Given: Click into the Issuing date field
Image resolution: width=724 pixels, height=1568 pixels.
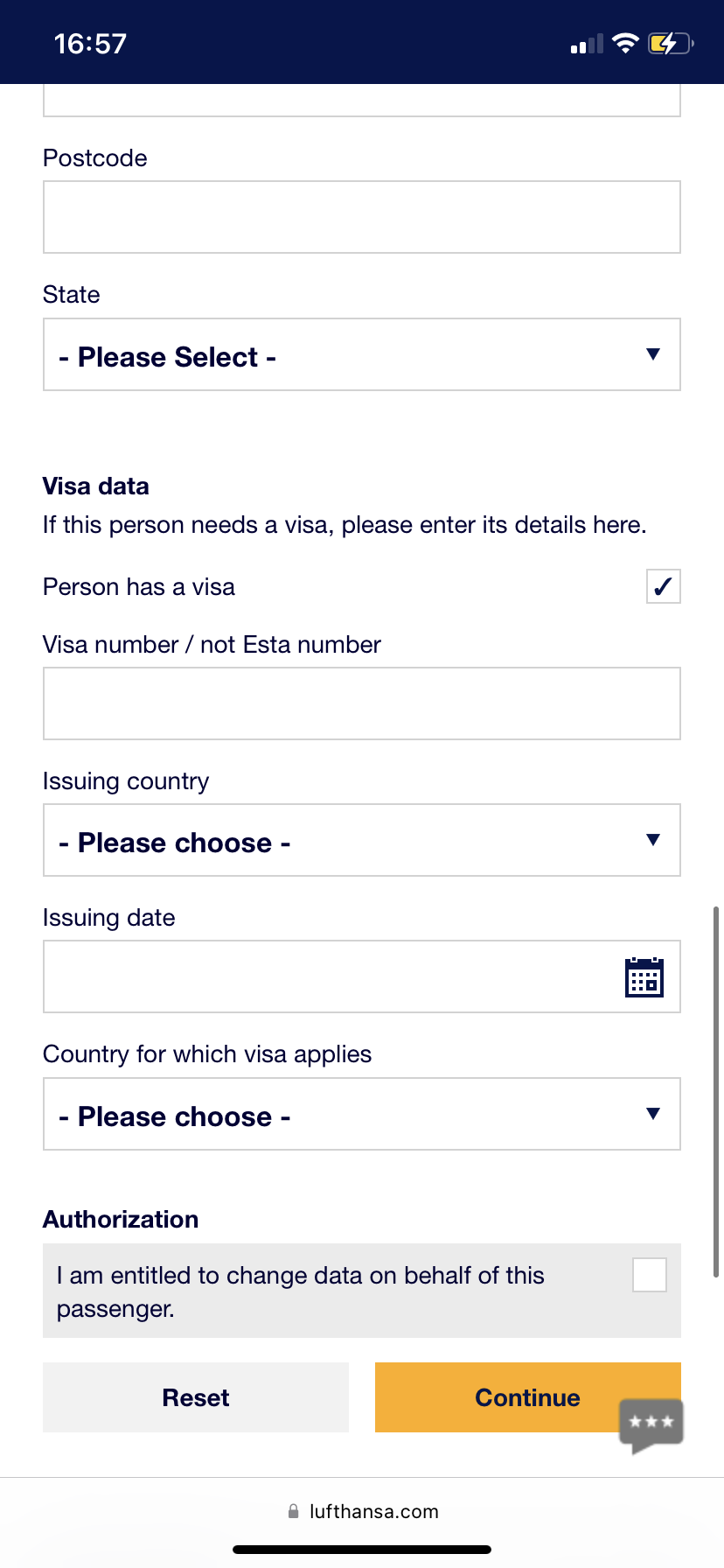Looking at the screenshot, I should pos(362,976).
